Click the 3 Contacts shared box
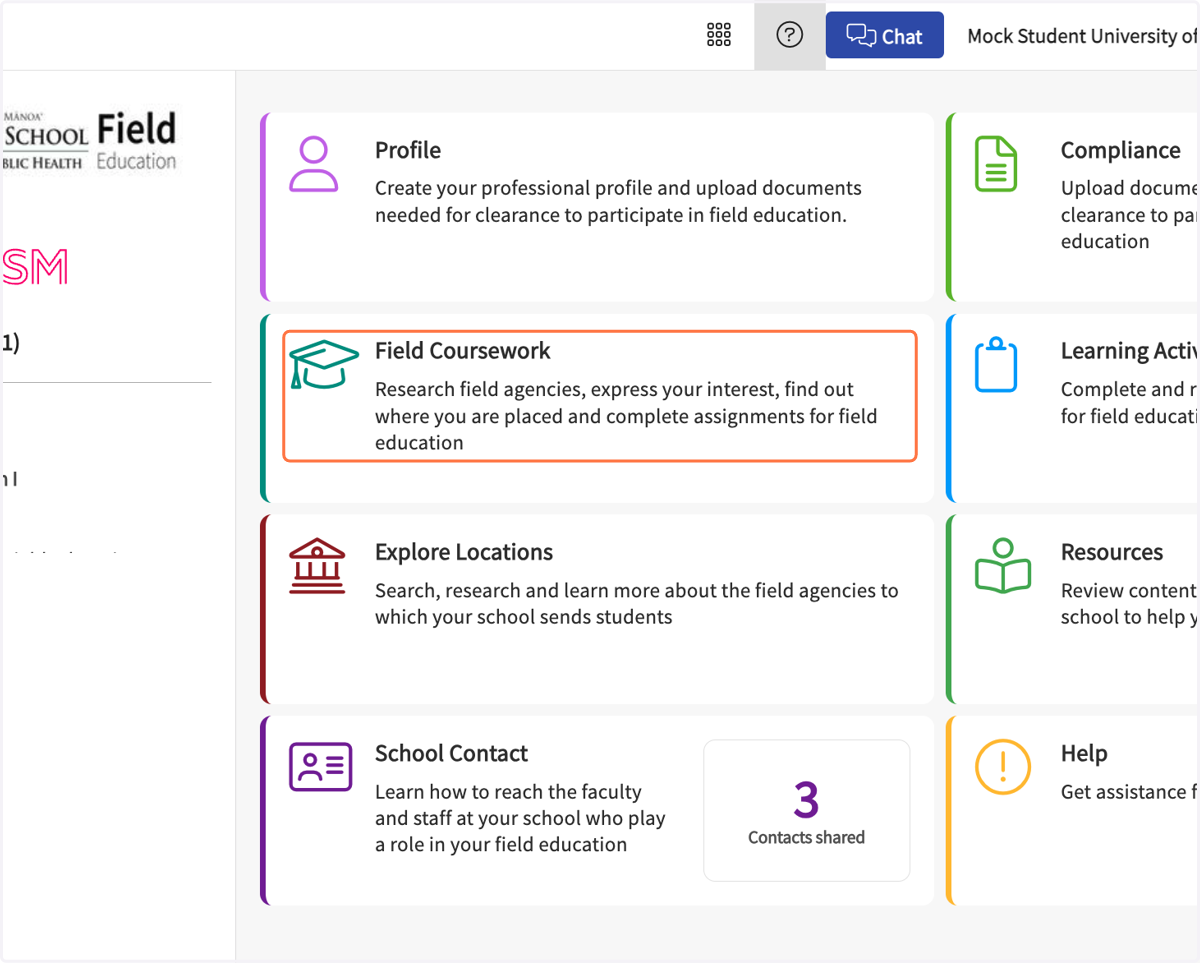The image size is (1200, 963). 807,810
